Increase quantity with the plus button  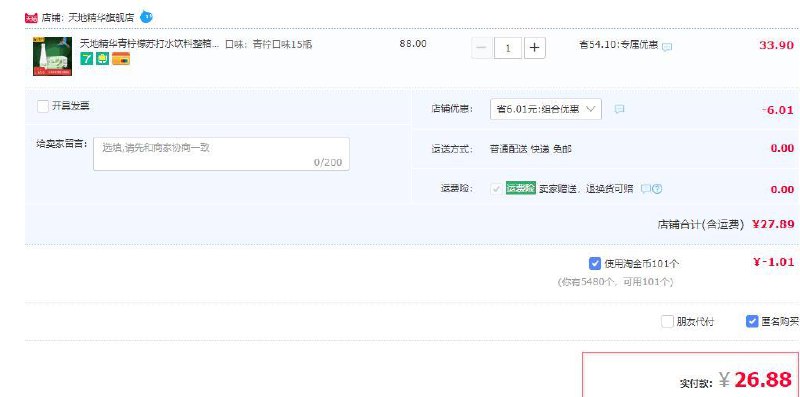pos(534,48)
